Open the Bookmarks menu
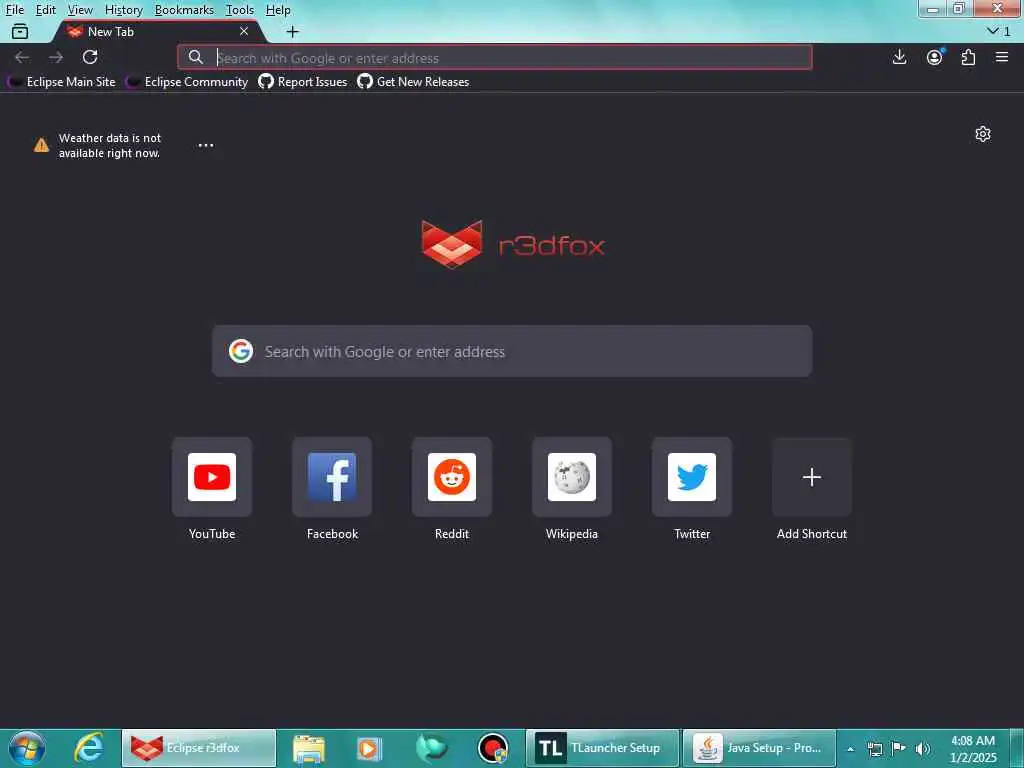The height and width of the screenshot is (768, 1024). [184, 10]
